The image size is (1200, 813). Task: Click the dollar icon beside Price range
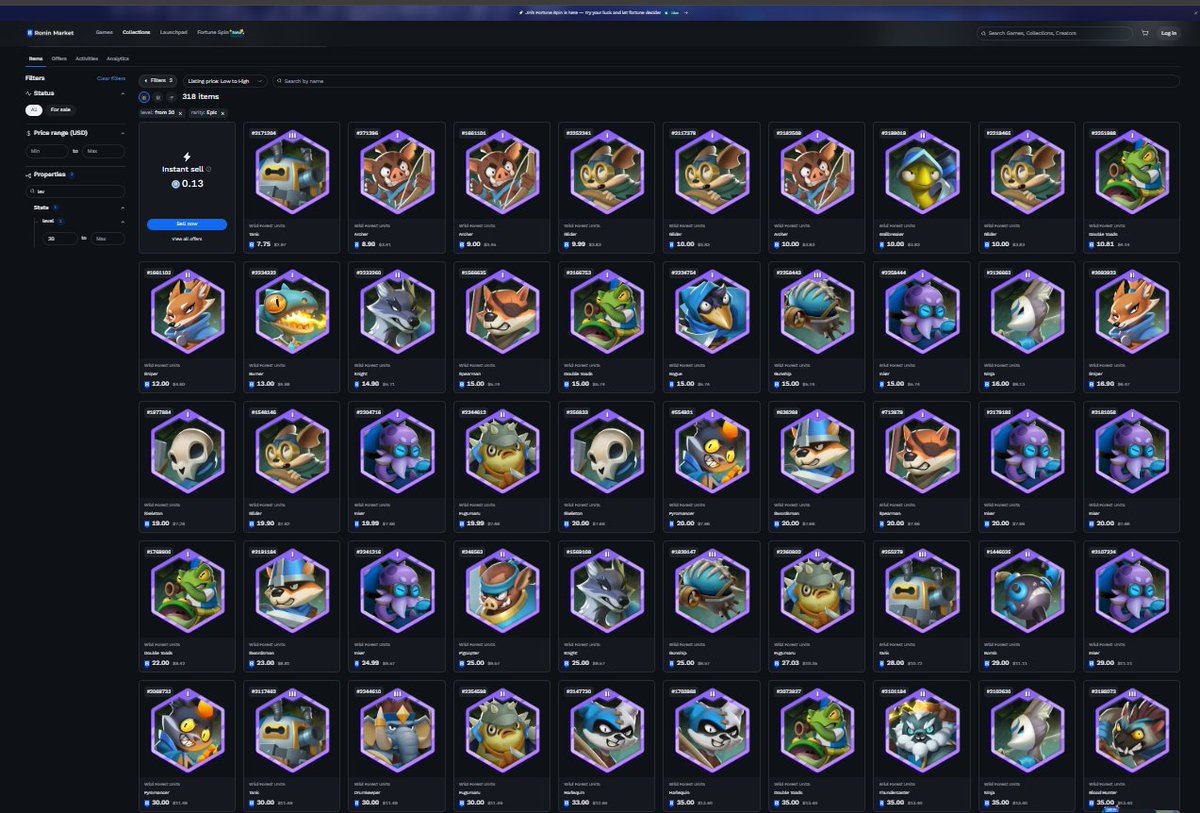(x=29, y=132)
